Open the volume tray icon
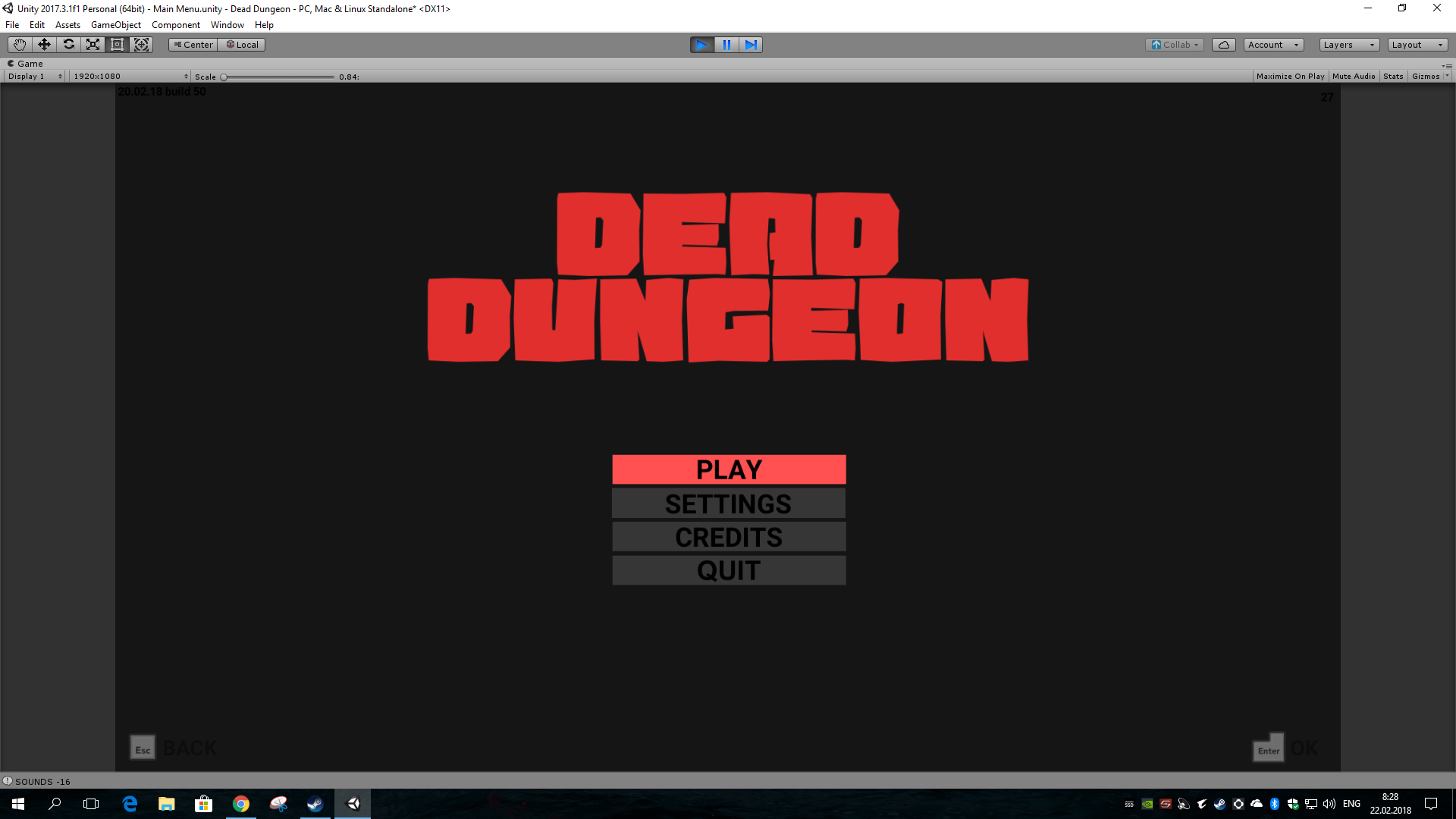Screen dimensions: 1456x819 (x=1329, y=804)
